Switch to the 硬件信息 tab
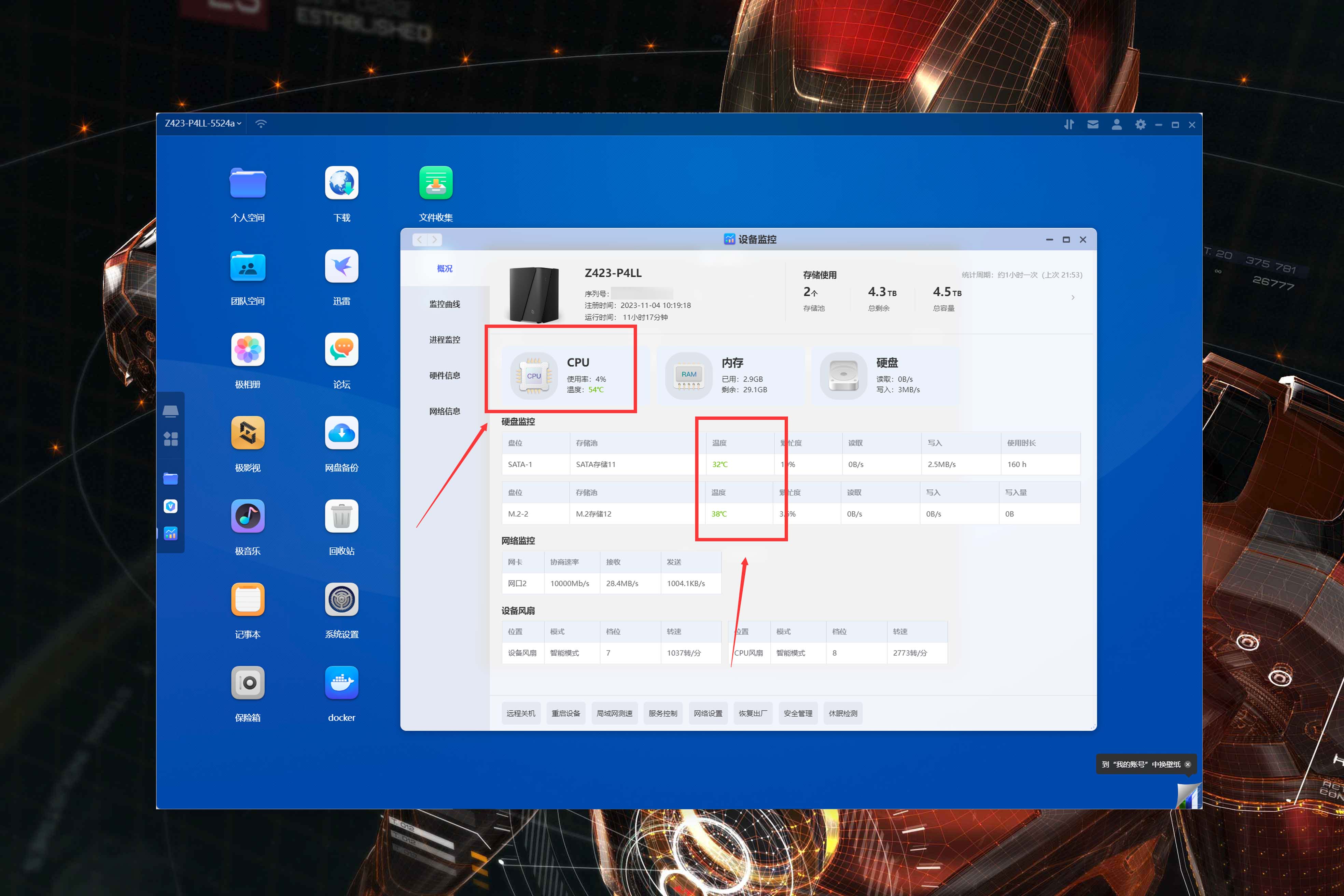Image resolution: width=1344 pixels, height=896 pixels. [444, 375]
